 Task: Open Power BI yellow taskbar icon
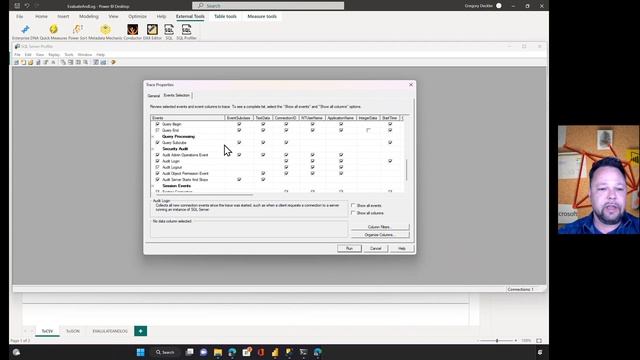pos(275,352)
